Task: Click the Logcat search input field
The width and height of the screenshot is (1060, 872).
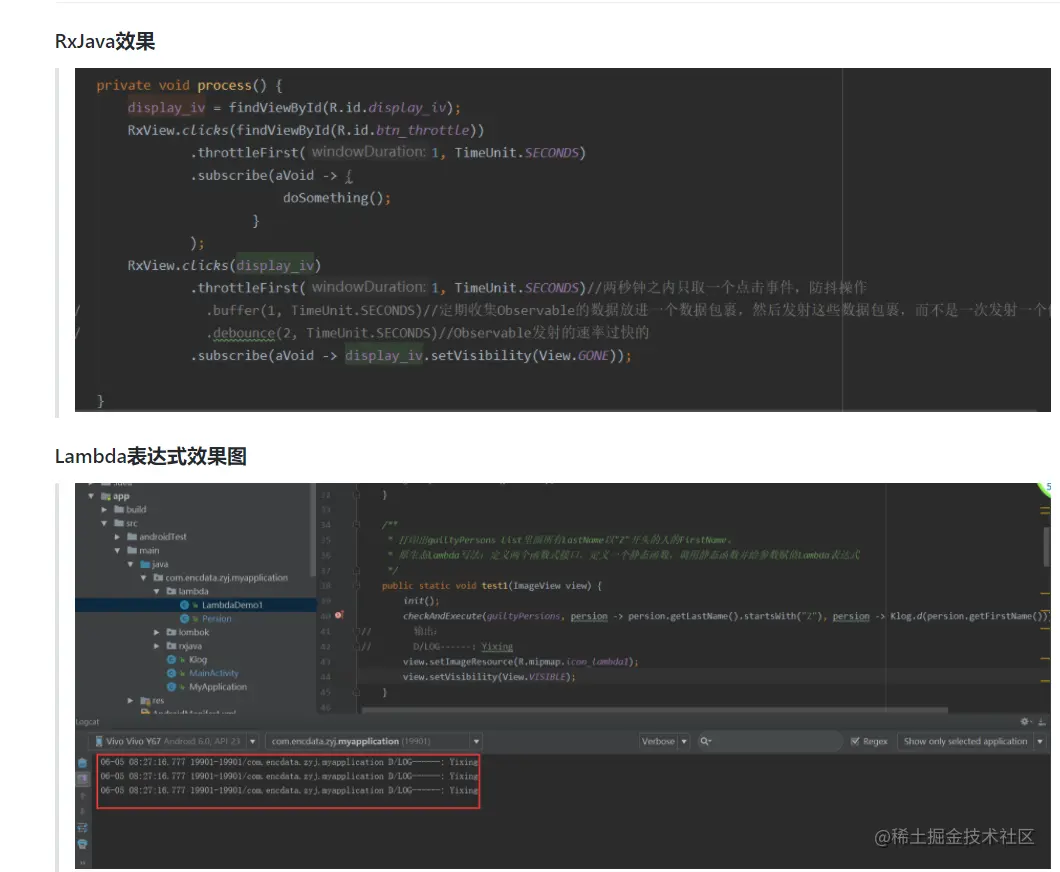Action: [x=769, y=742]
